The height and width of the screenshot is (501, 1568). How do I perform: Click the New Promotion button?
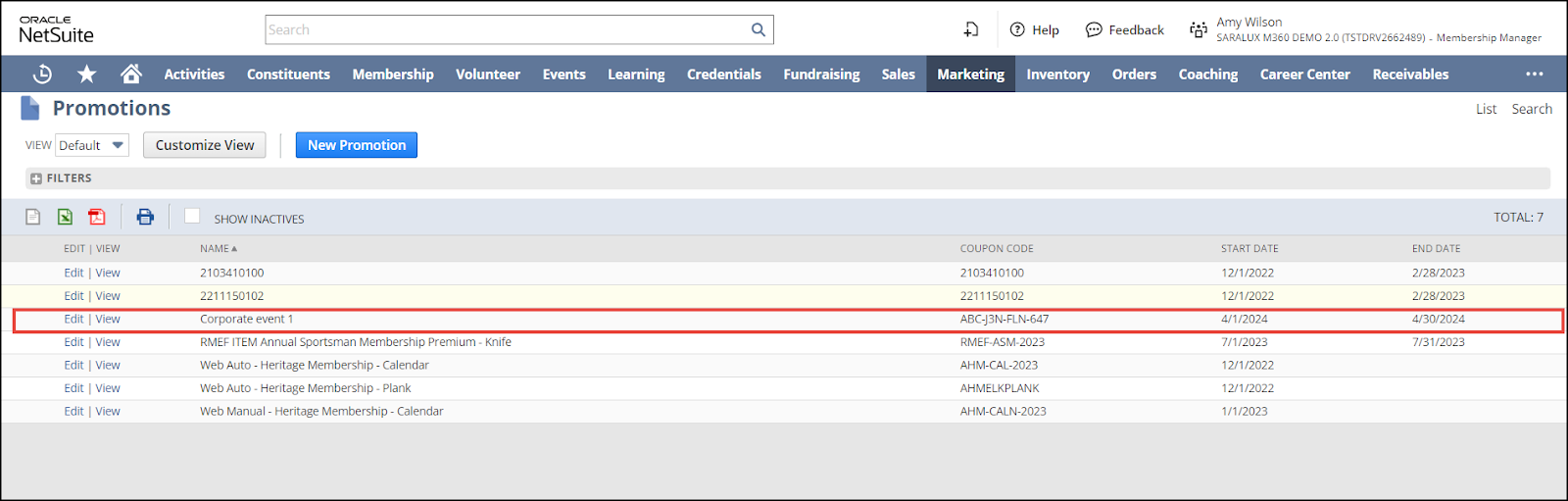pyautogui.click(x=357, y=145)
